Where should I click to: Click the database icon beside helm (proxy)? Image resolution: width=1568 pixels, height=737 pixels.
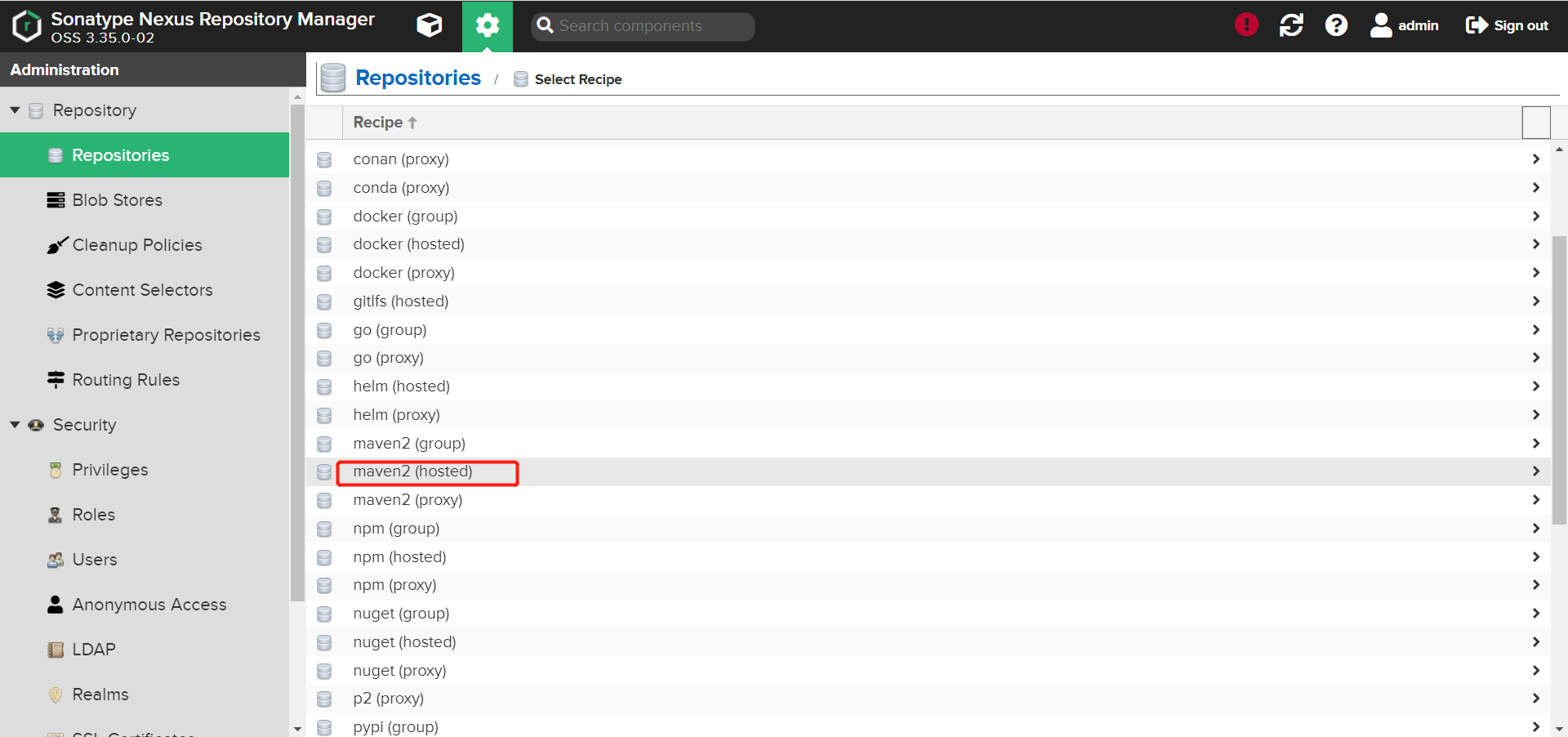[x=324, y=415]
